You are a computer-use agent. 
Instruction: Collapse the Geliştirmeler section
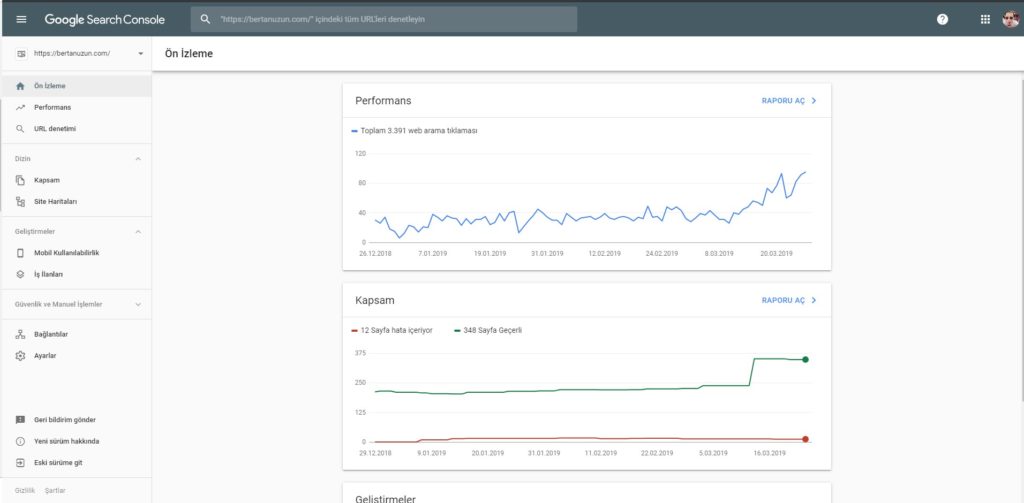(138, 232)
